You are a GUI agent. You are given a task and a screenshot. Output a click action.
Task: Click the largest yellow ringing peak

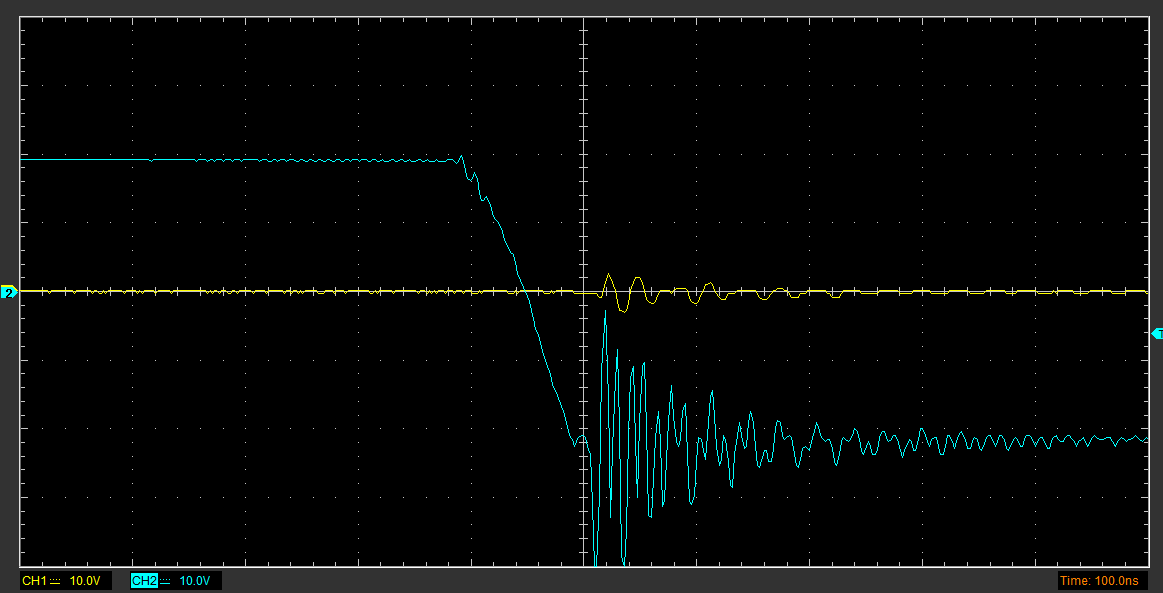coord(609,273)
